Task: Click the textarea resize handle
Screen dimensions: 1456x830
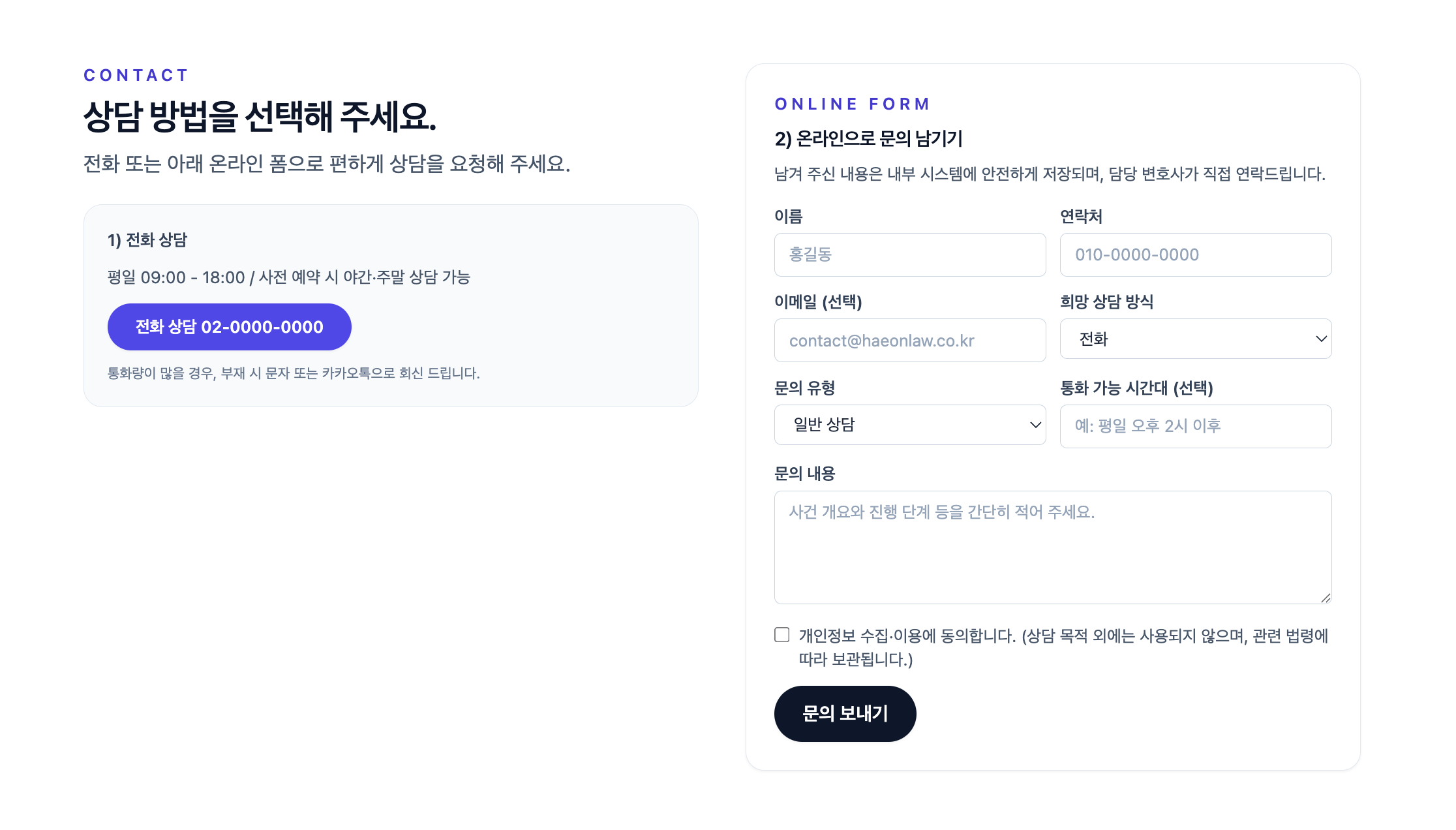Action: click(x=1326, y=596)
